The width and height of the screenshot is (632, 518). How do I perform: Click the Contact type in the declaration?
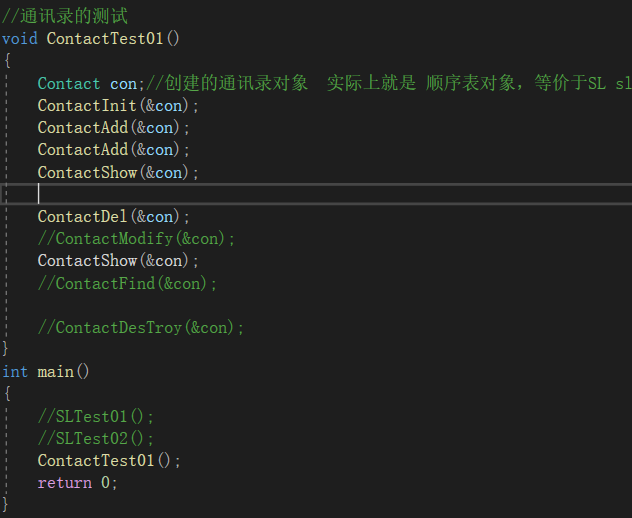click(69, 84)
